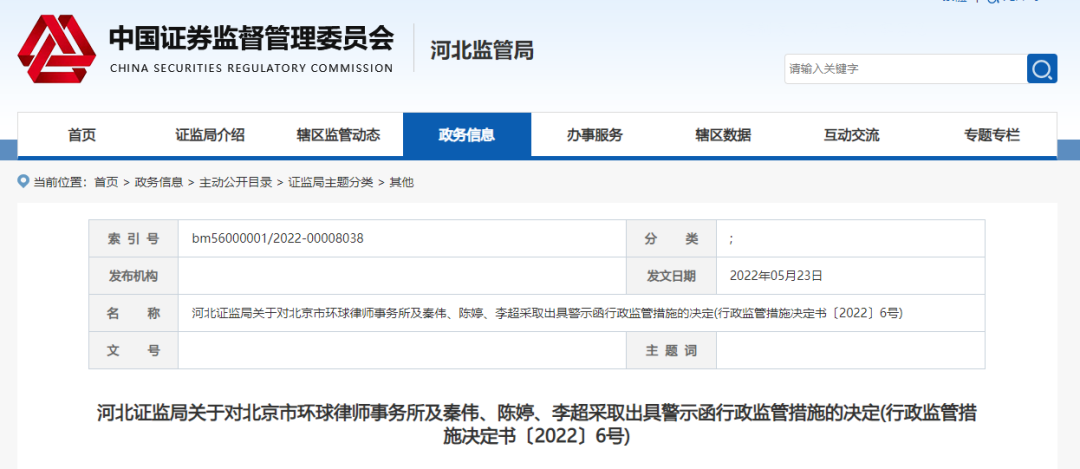Open the 办事服务 navigation tab
The height and width of the screenshot is (469, 1080).
pyautogui.click(x=595, y=135)
